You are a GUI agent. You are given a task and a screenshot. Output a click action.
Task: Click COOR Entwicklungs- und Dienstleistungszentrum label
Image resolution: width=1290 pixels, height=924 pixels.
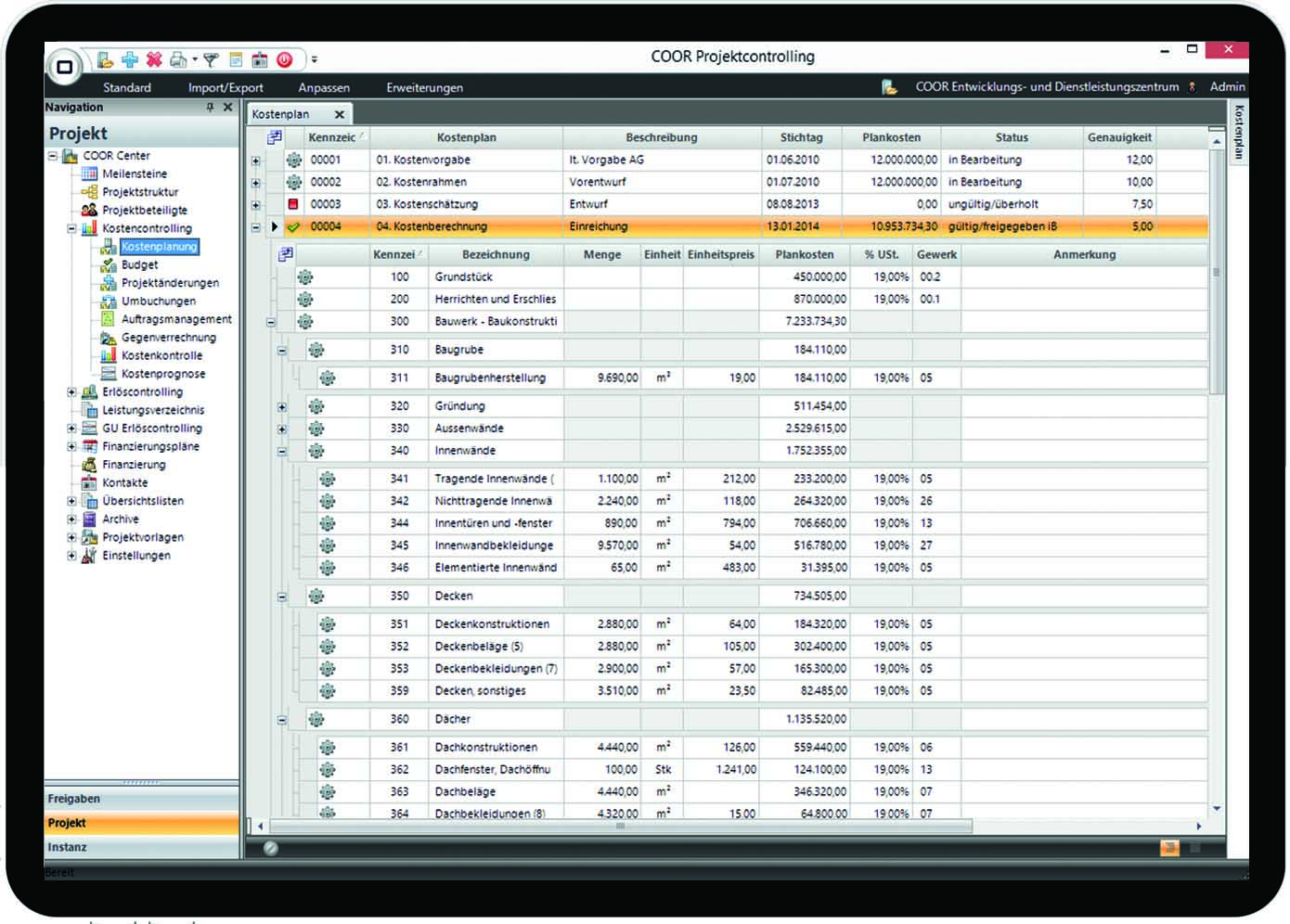point(1047,86)
